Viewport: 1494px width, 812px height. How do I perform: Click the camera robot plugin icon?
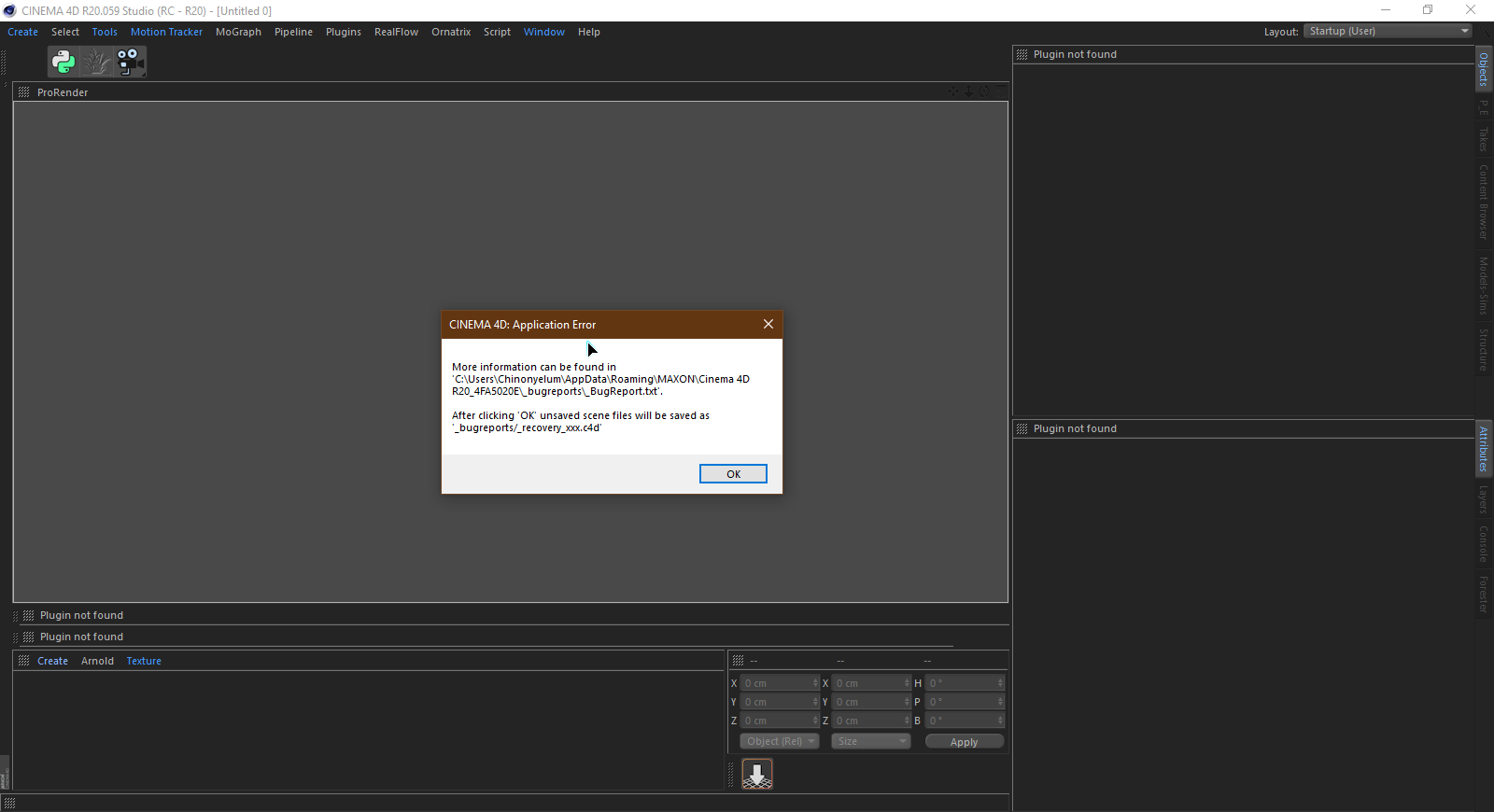point(130,62)
